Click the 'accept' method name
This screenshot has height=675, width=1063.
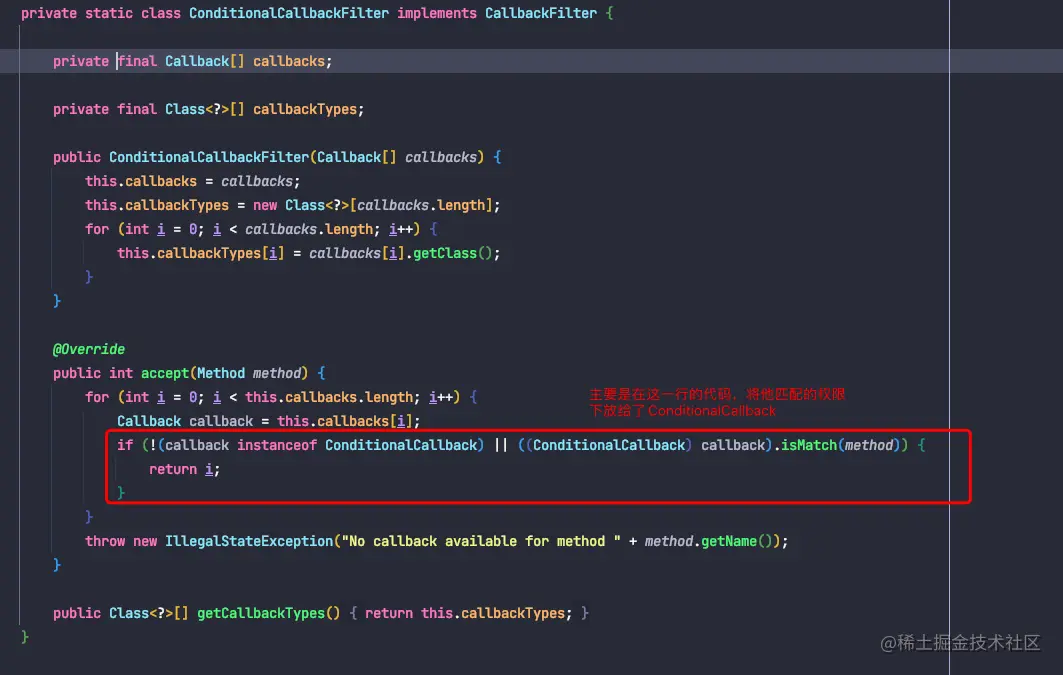(x=165, y=373)
